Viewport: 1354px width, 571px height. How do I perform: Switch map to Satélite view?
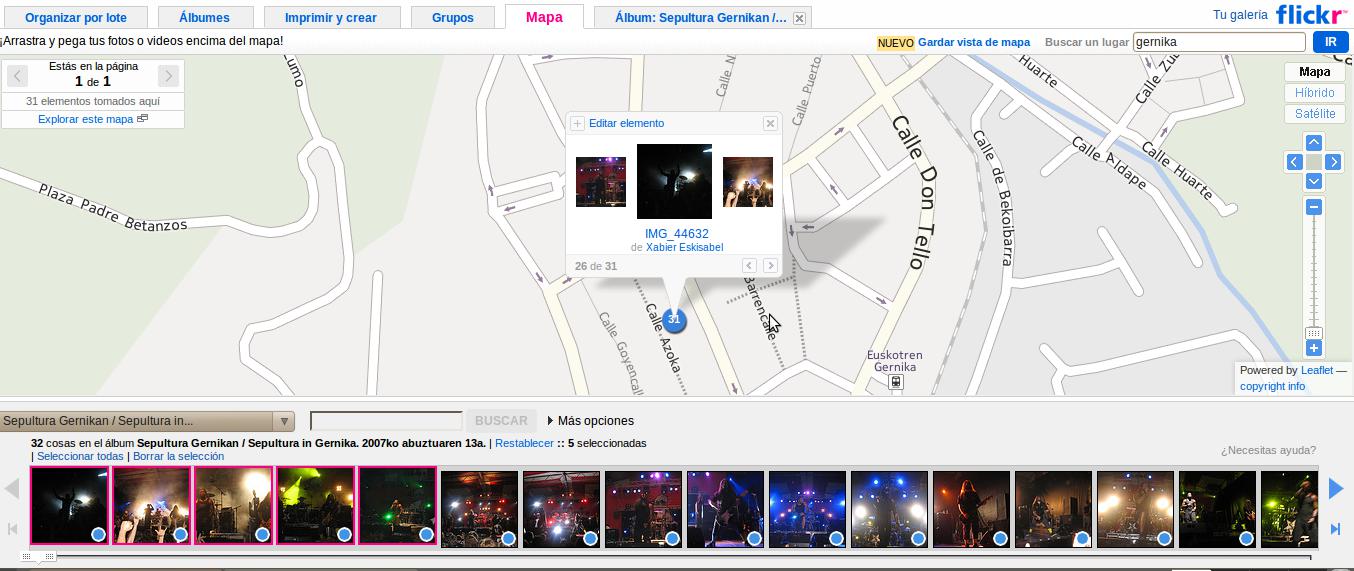[x=1314, y=114]
